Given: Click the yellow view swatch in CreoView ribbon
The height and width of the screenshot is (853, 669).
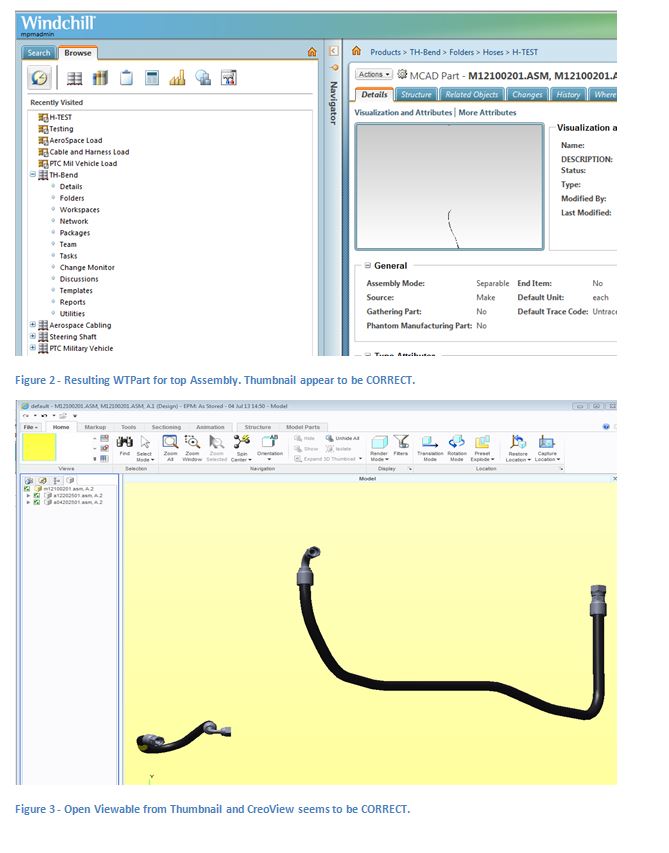Looking at the screenshot, I should click(x=39, y=448).
